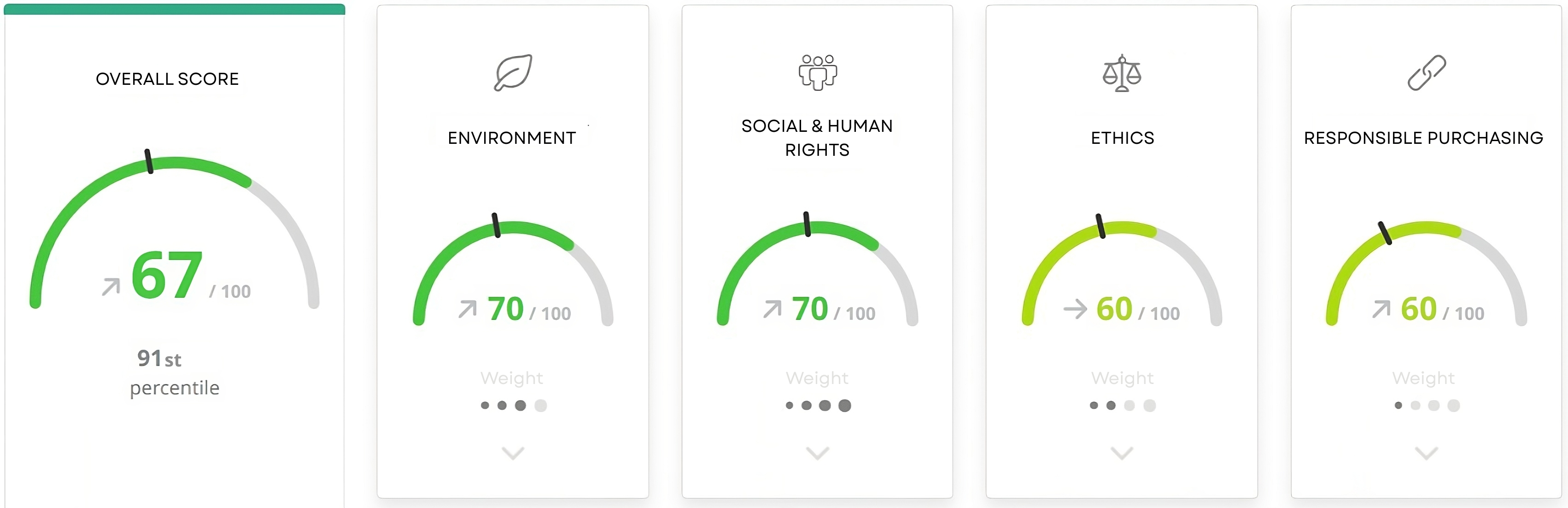Click the Environment score upward trend arrow
This screenshot has height=508, width=1568.
(468, 309)
